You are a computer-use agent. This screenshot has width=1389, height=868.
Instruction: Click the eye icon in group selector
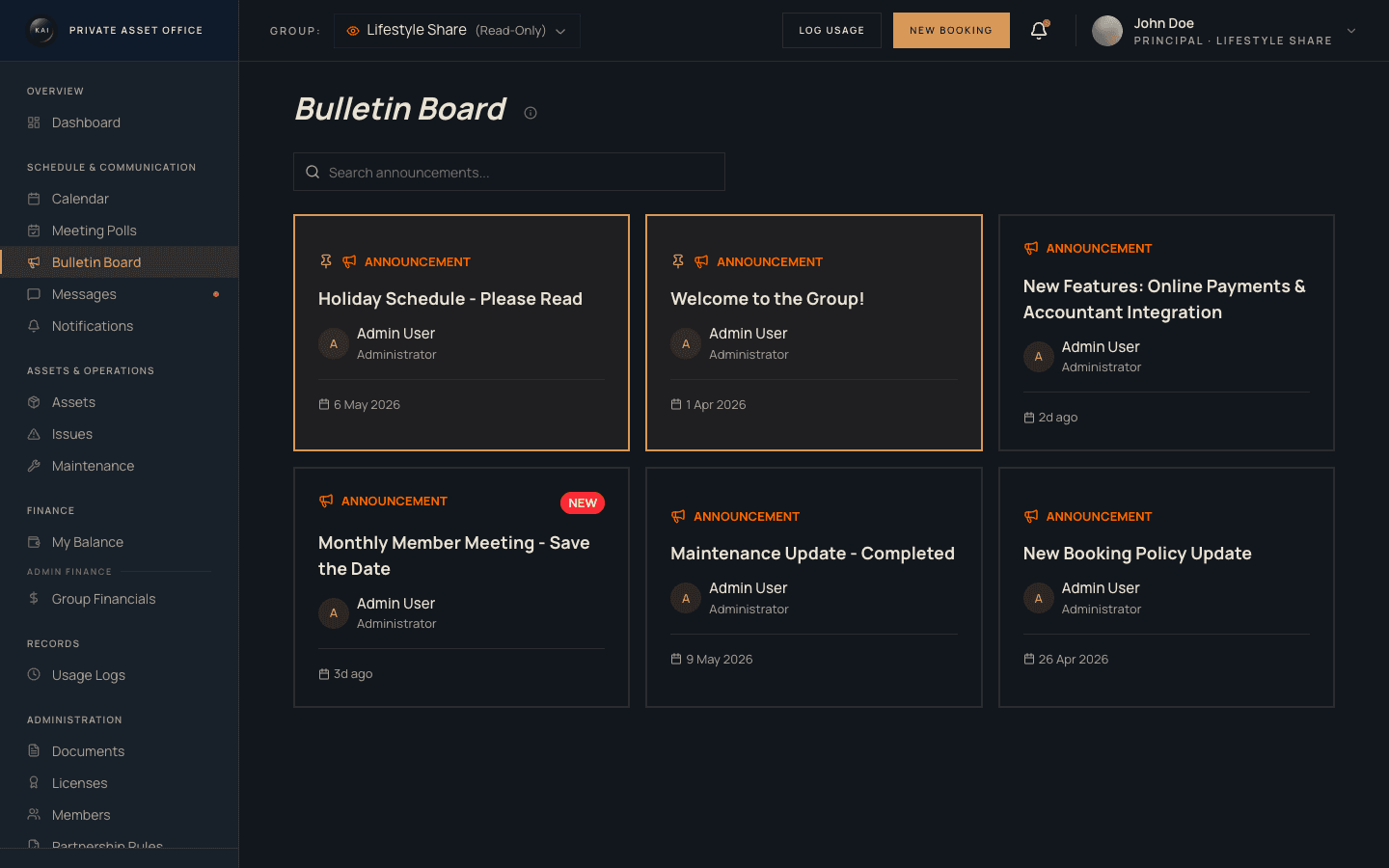[353, 31]
